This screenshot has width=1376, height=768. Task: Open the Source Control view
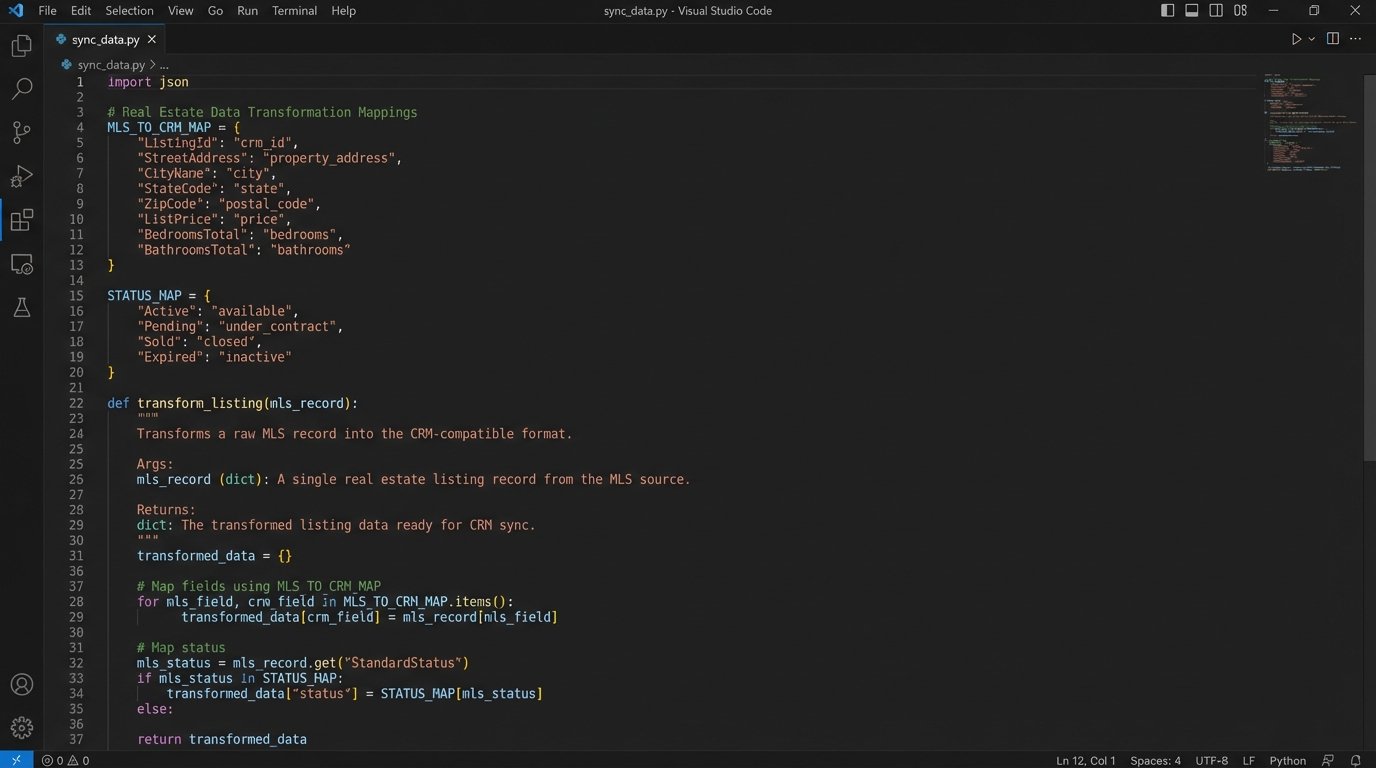tap(21, 132)
